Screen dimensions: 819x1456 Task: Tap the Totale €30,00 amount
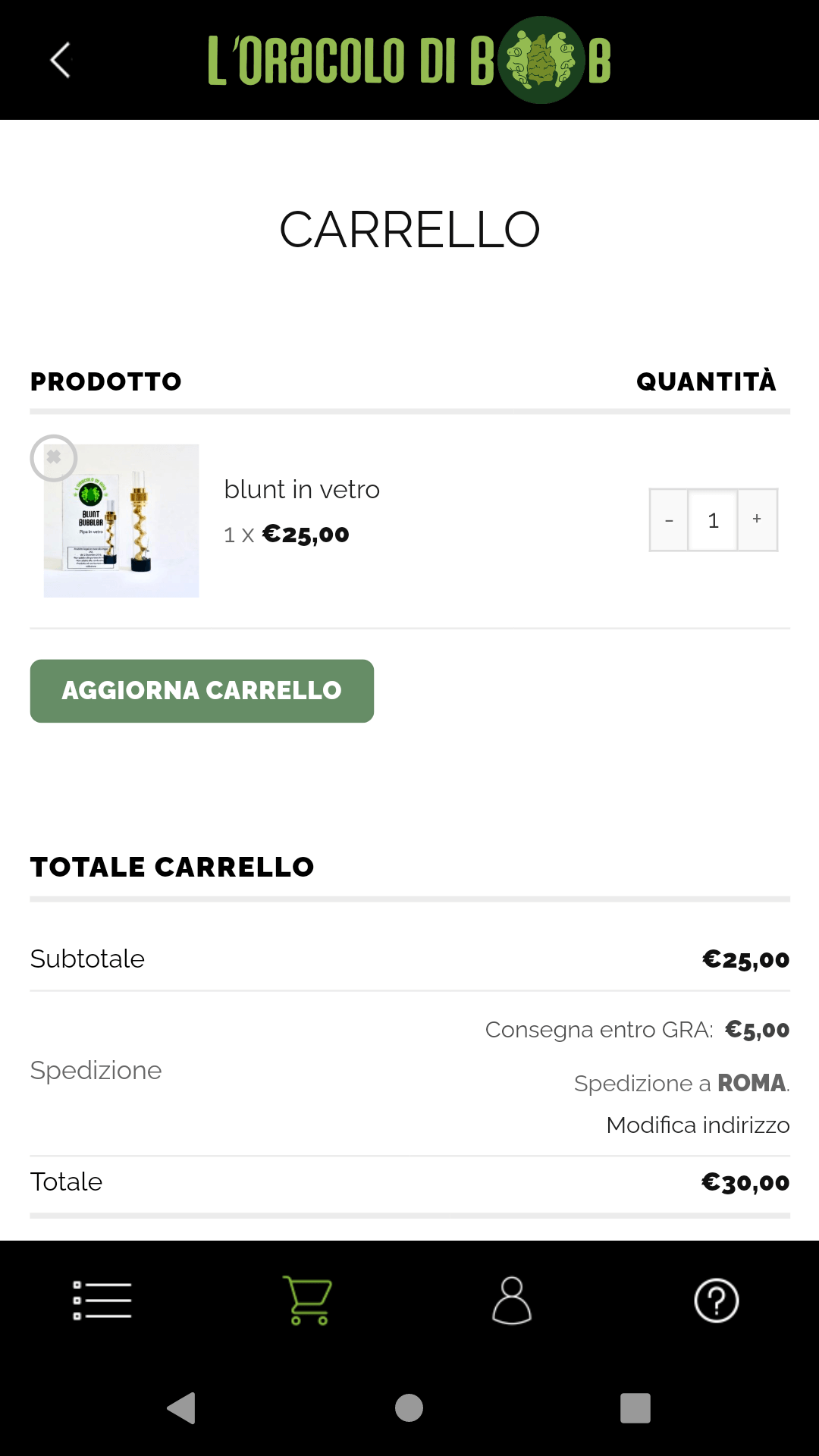click(745, 1182)
